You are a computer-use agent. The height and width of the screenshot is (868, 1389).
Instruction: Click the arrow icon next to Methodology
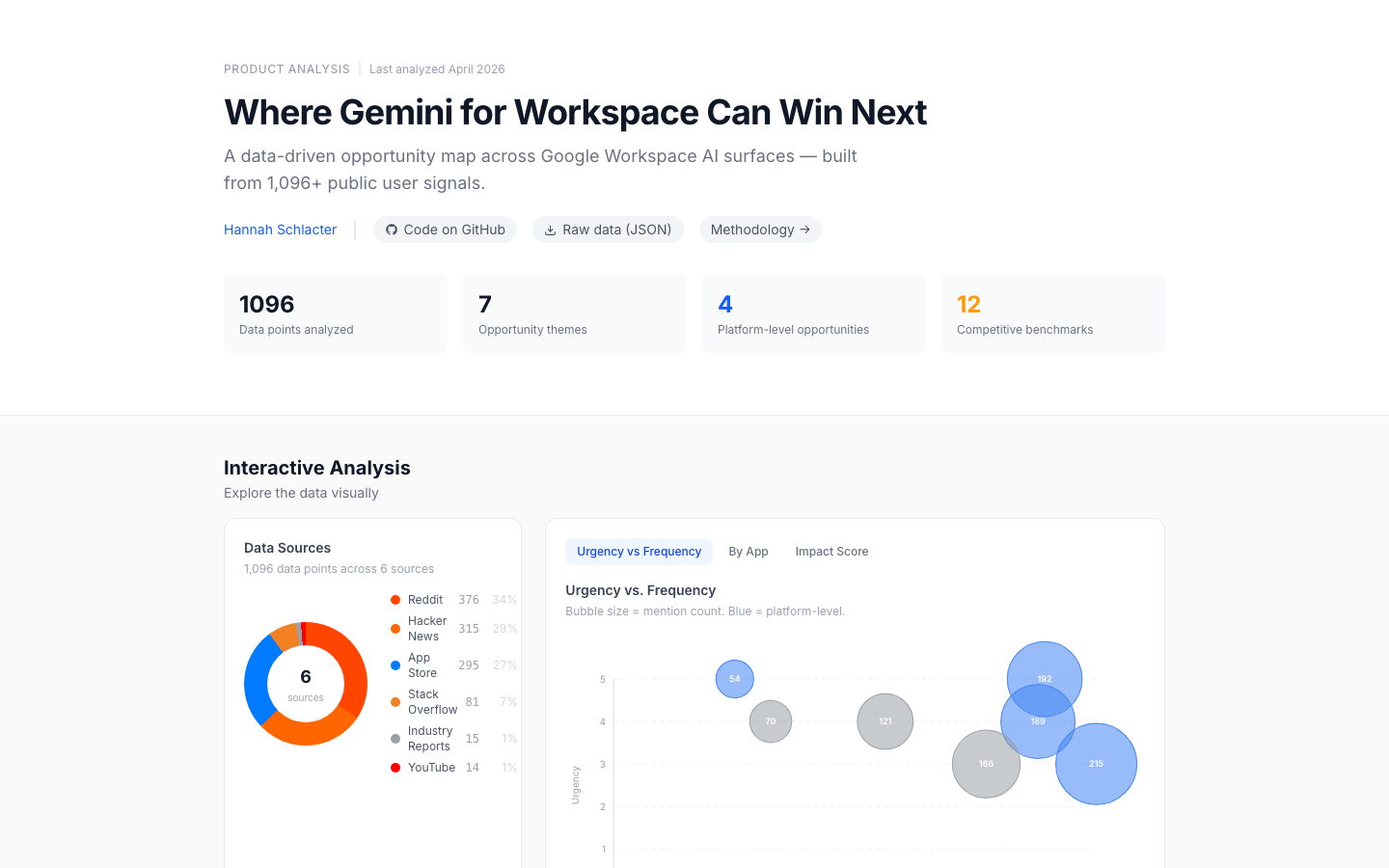pyautogui.click(x=804, y=230)
